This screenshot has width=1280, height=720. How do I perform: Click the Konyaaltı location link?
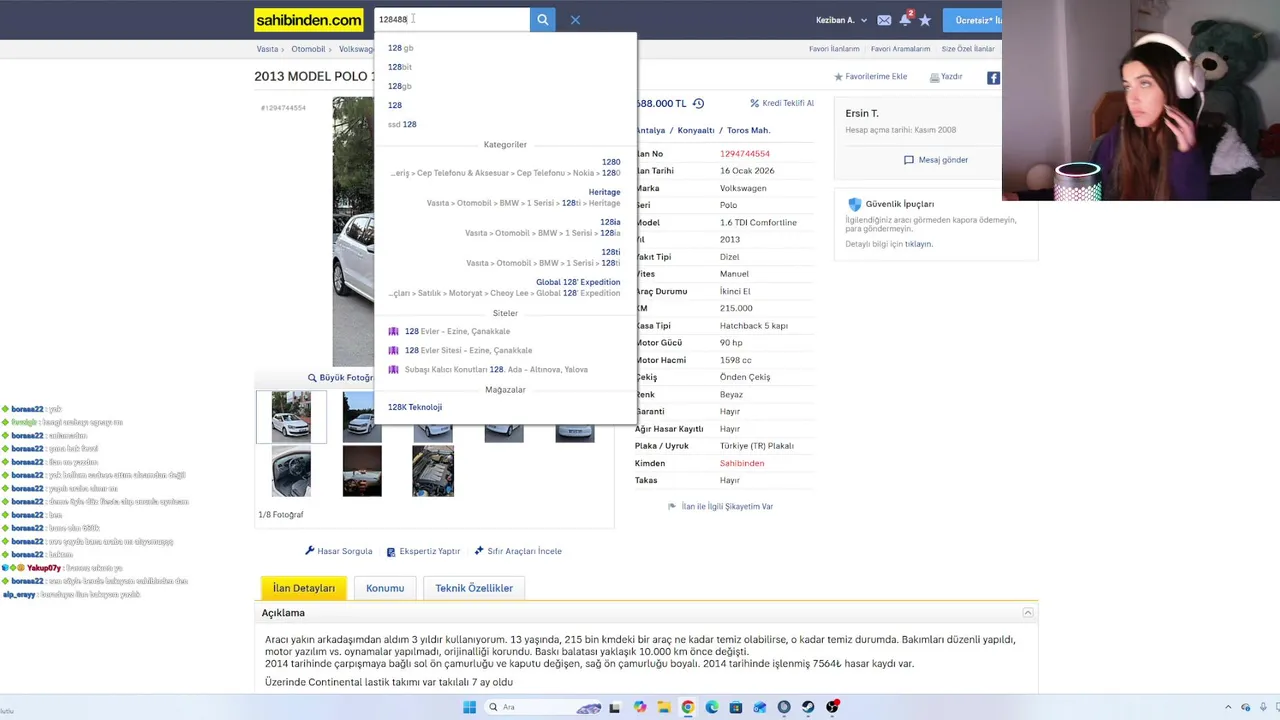pos(696,130)
